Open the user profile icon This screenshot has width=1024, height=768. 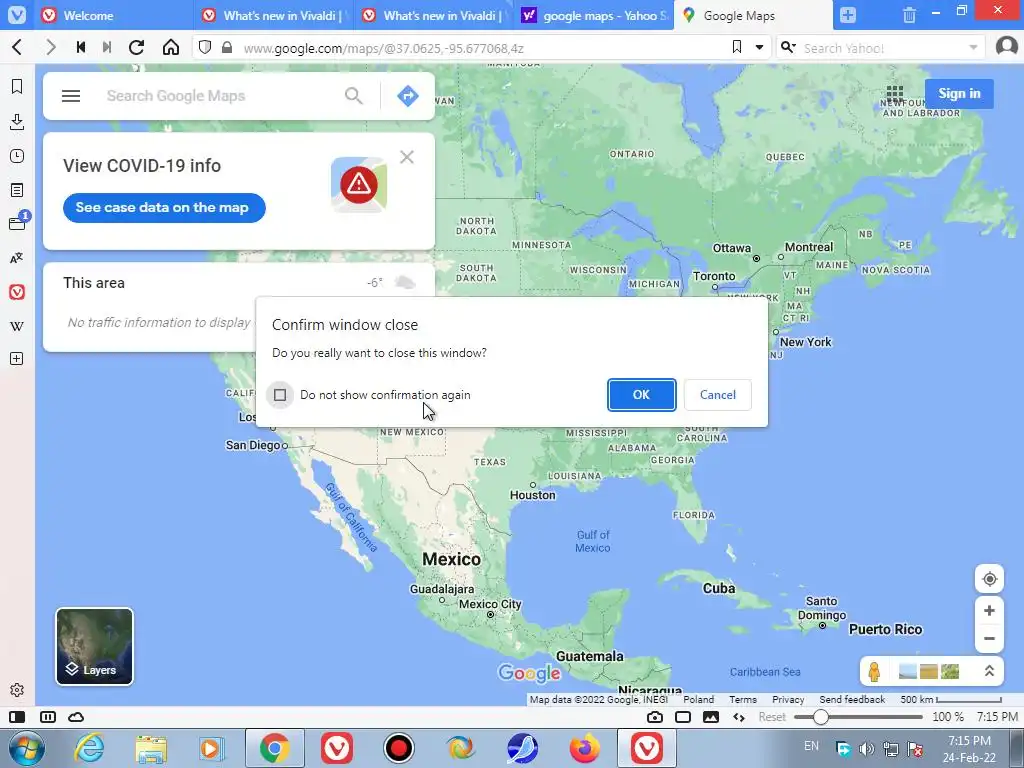tap(1006, 47)
